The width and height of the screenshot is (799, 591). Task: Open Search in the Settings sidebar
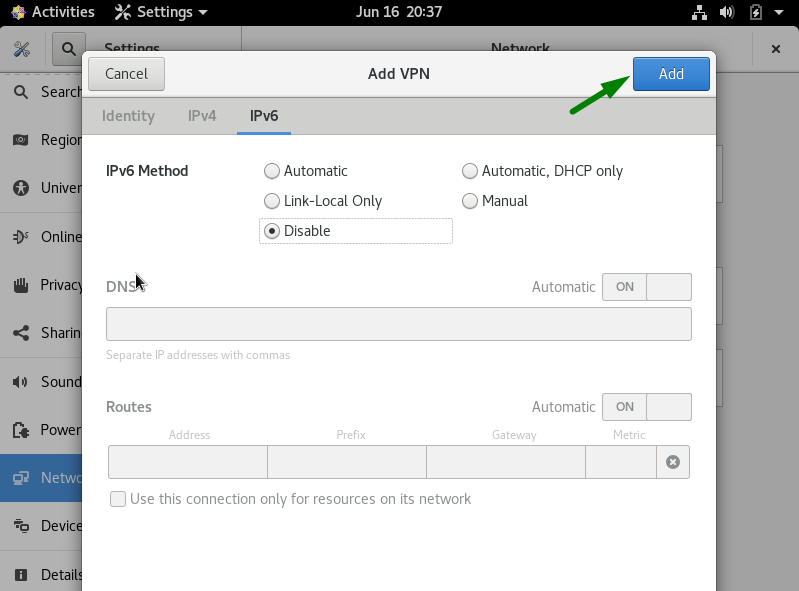coord(41,92)
